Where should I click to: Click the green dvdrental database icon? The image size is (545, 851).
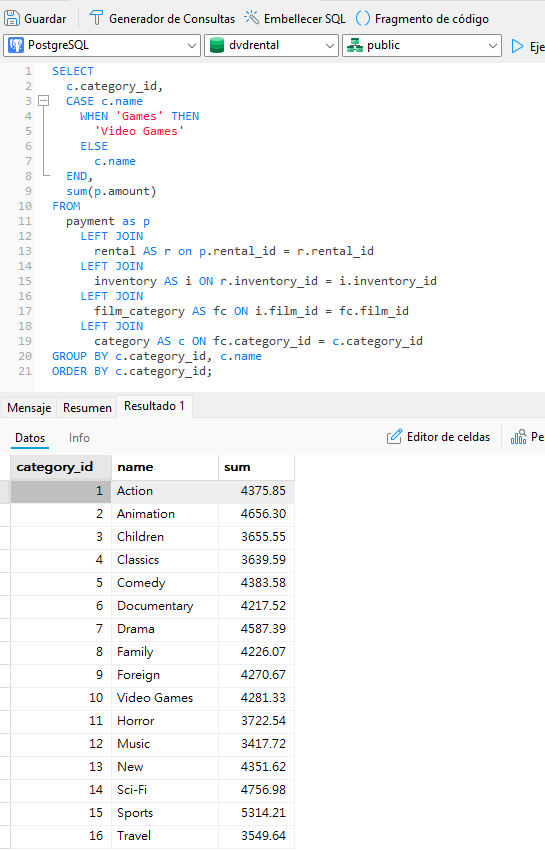217,46
